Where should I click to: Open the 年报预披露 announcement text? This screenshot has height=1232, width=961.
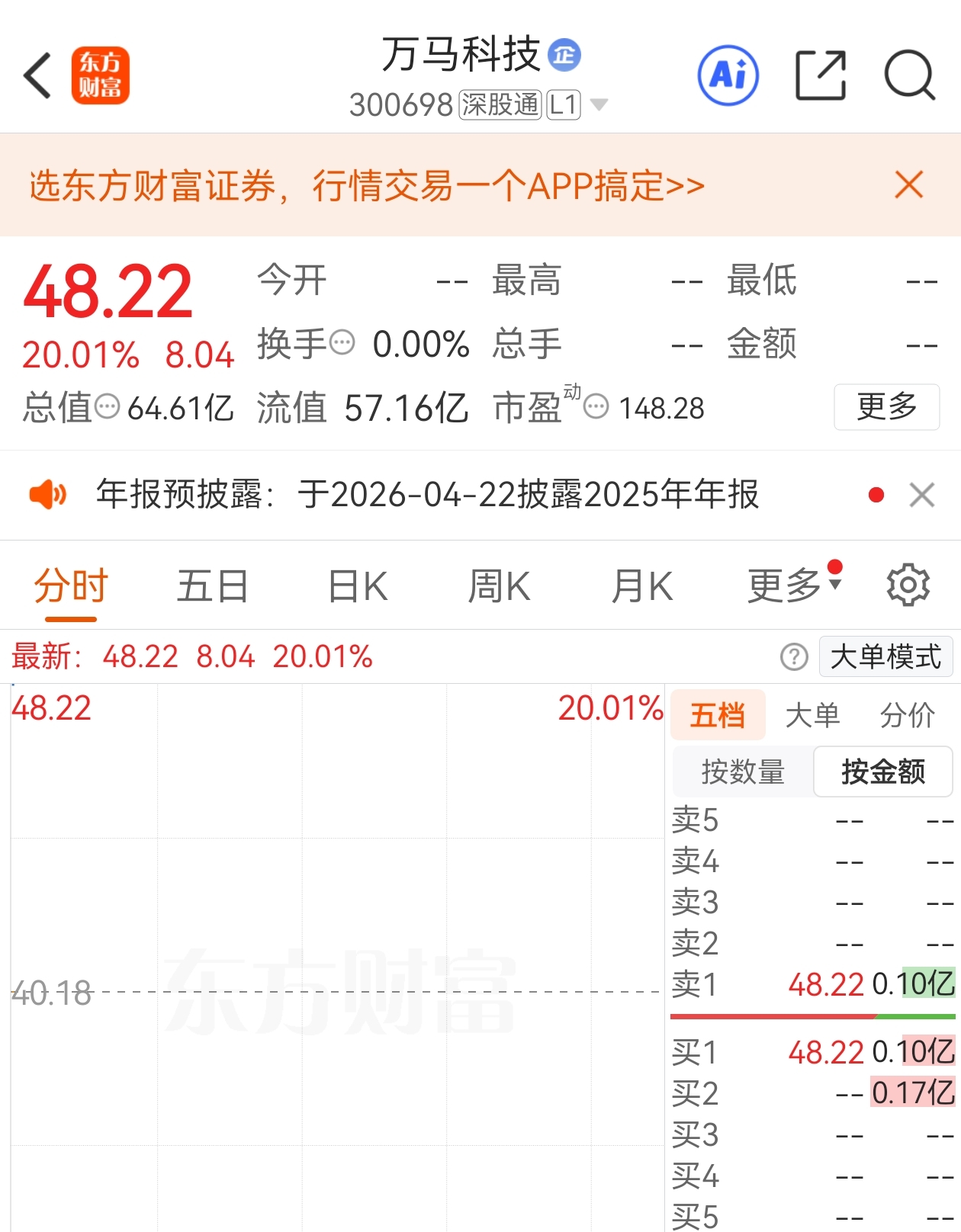pos(428,494)
